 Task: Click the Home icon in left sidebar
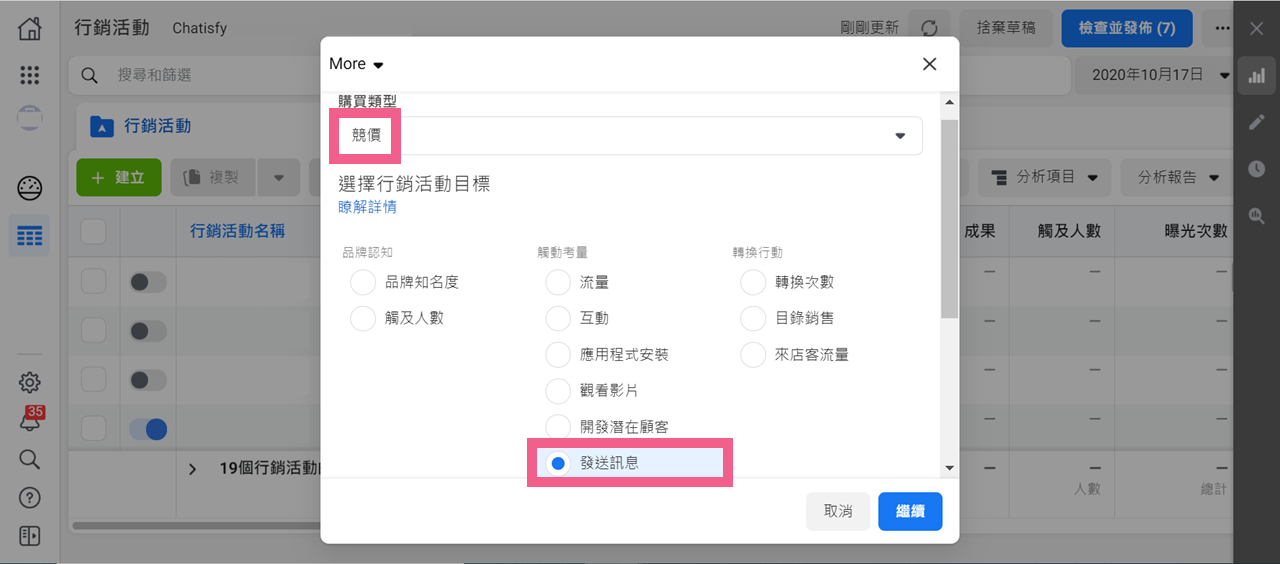click(30, 29)
